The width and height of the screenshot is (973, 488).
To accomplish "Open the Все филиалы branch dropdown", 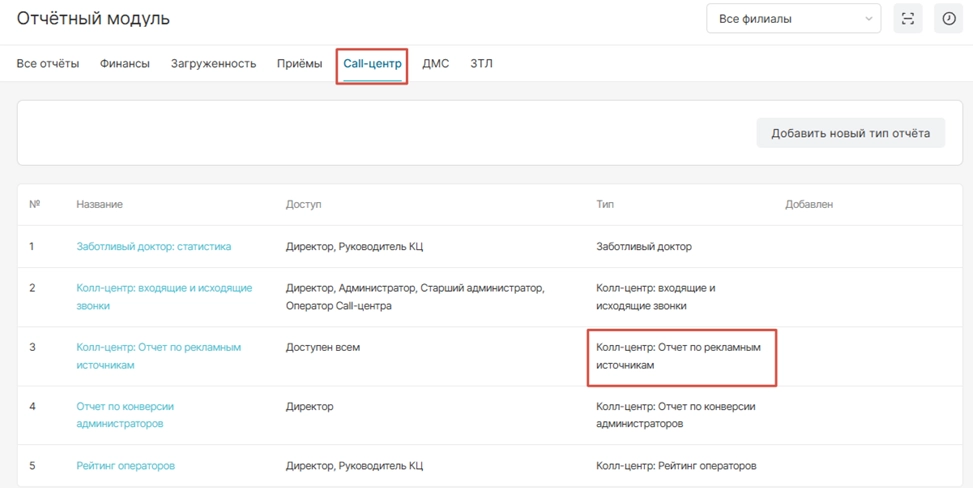I will click(x=793, y=19).
